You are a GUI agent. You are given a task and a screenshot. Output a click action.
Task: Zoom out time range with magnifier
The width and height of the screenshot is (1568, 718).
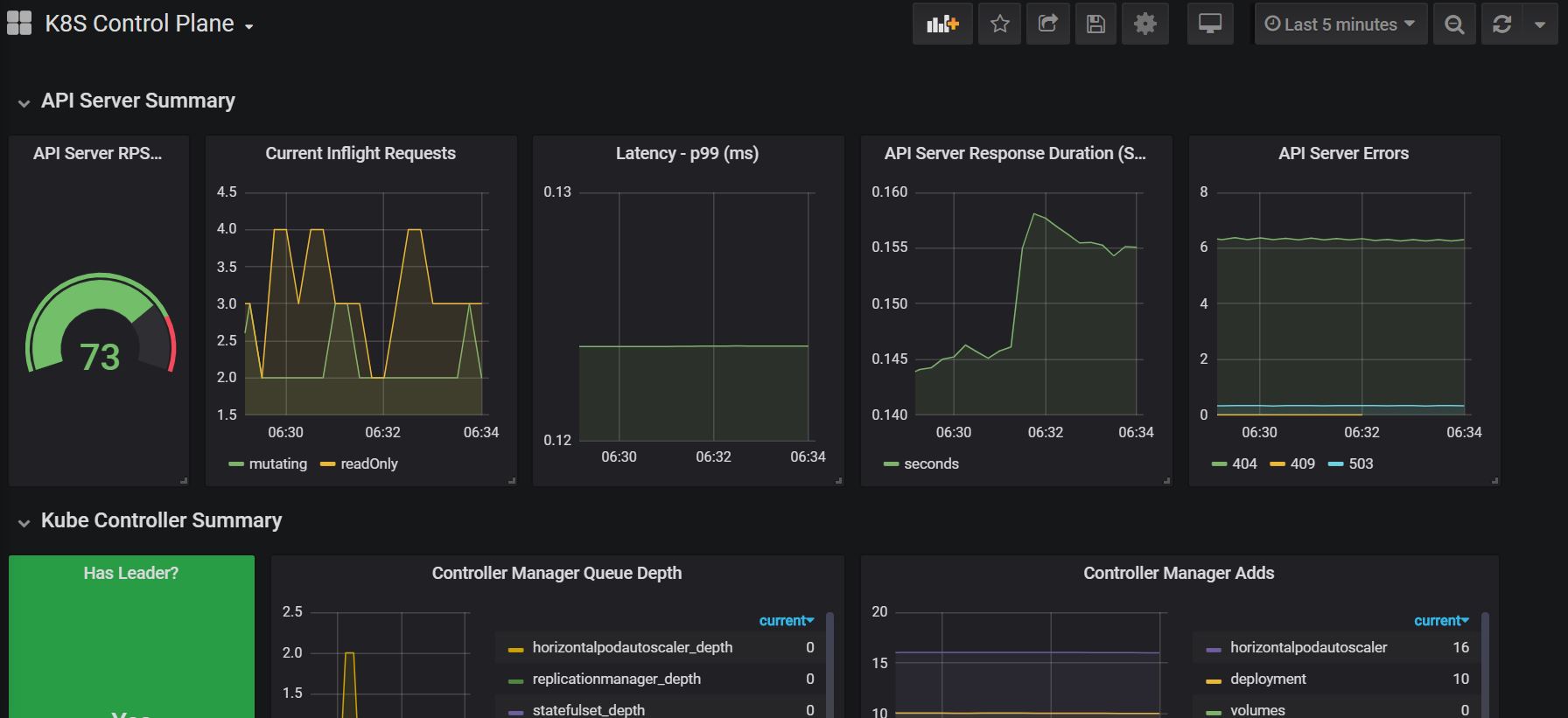tap(1454, 24)
